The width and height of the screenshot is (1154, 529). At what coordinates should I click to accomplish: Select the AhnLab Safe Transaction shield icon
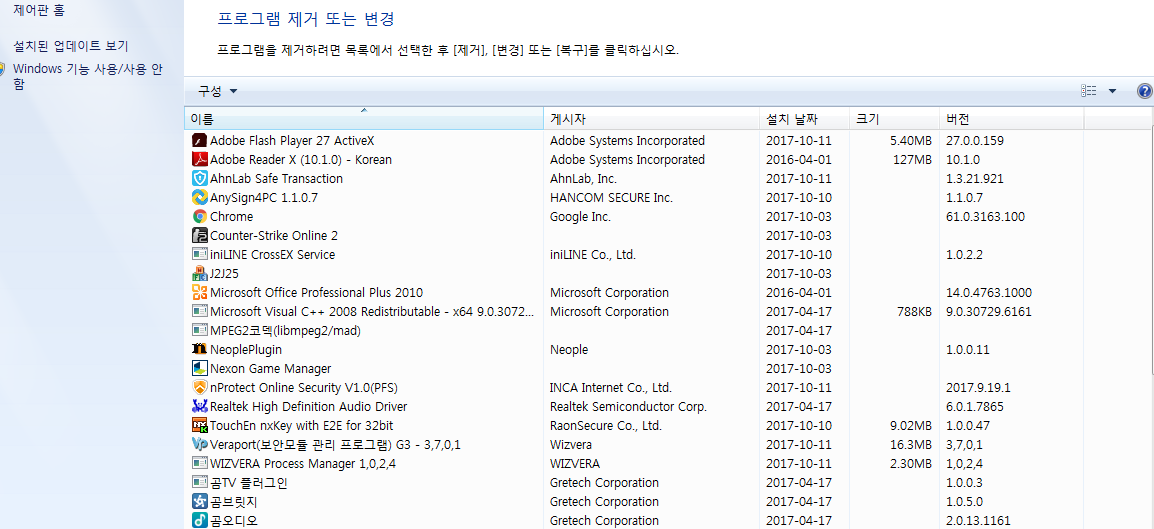pos(199,179)
